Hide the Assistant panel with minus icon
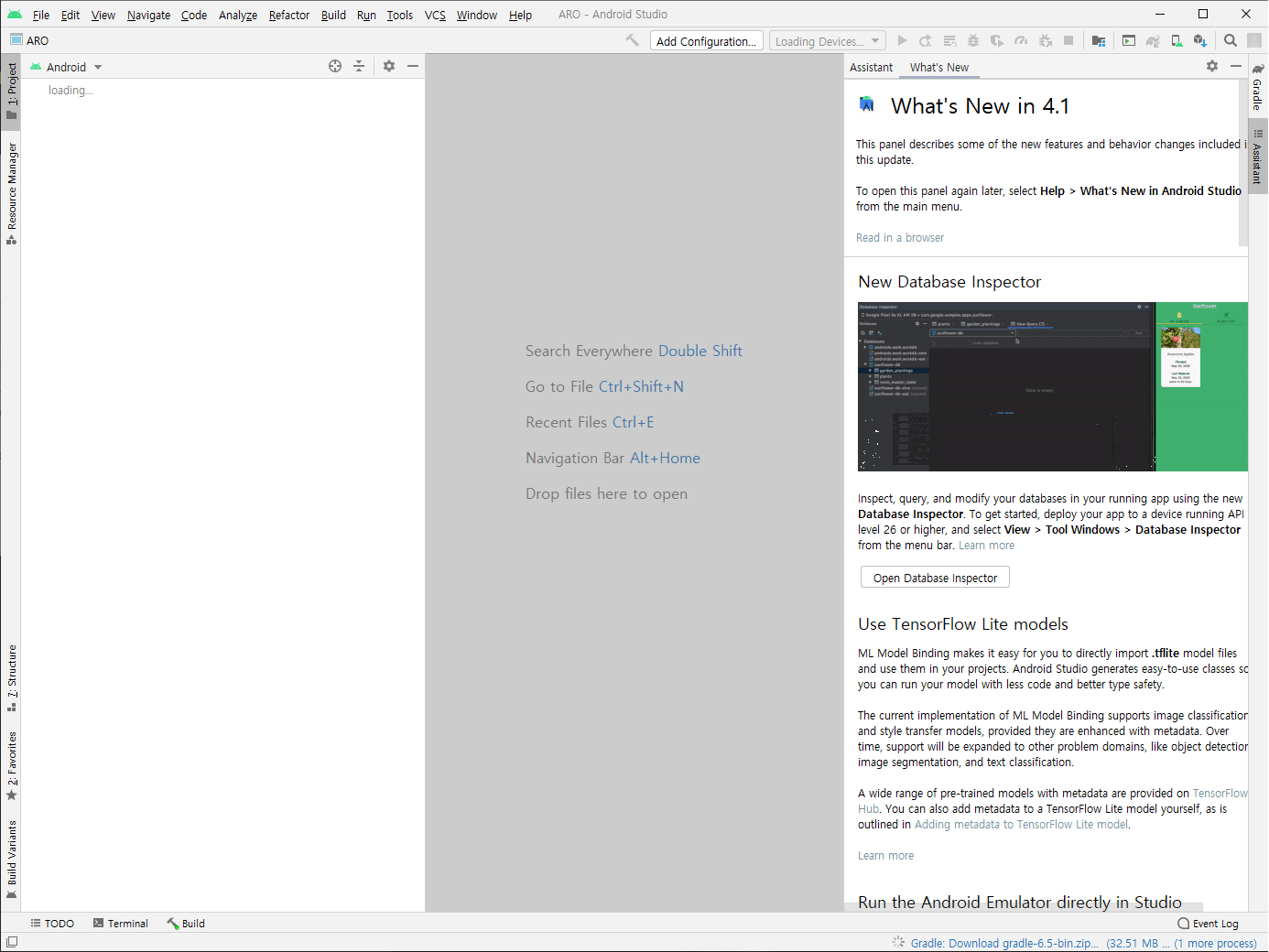Image resolution: width=1269 pixels, height=952 pixels. coord(1236,66)
